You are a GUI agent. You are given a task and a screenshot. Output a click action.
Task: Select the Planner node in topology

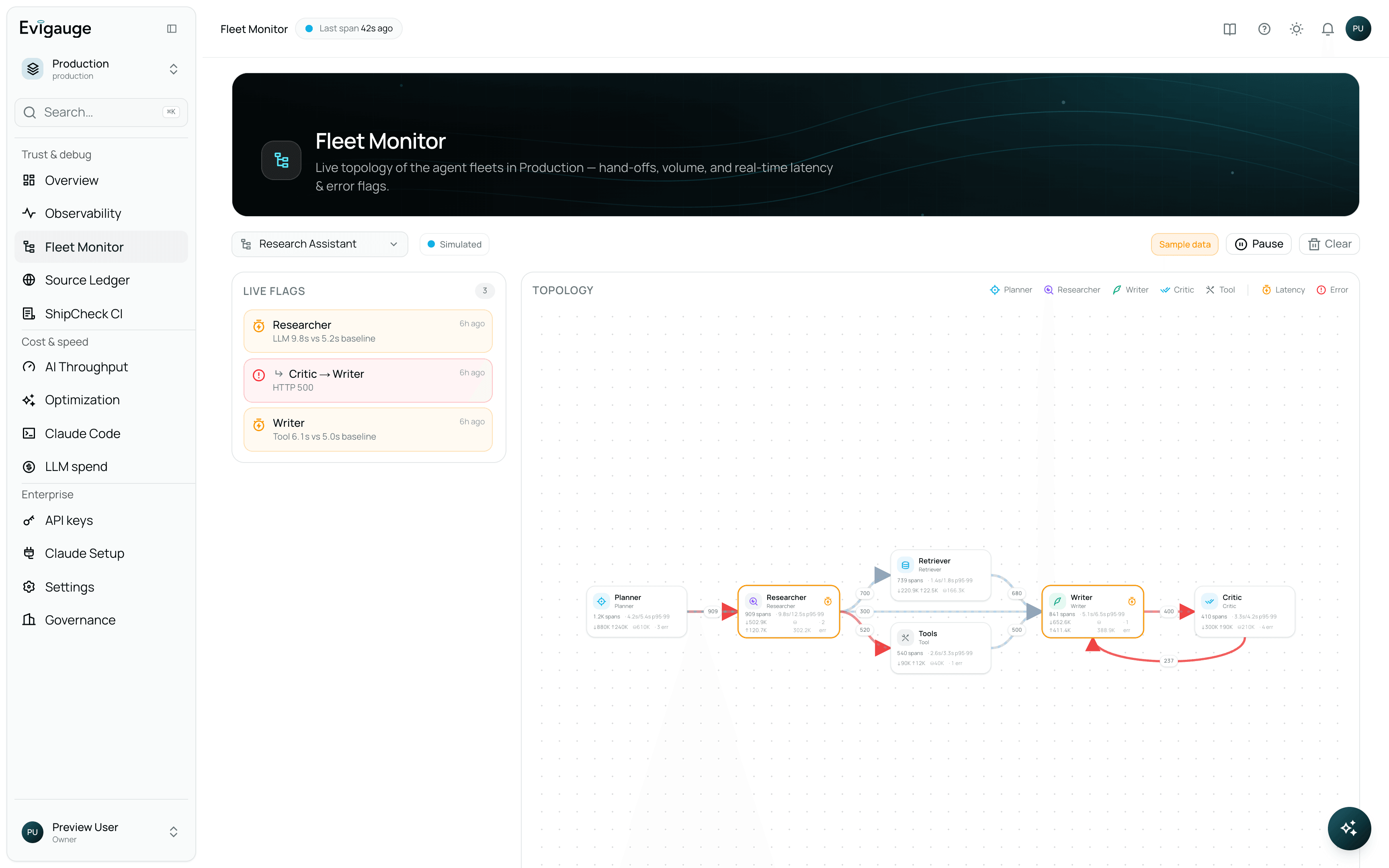[x=637, y=611]
